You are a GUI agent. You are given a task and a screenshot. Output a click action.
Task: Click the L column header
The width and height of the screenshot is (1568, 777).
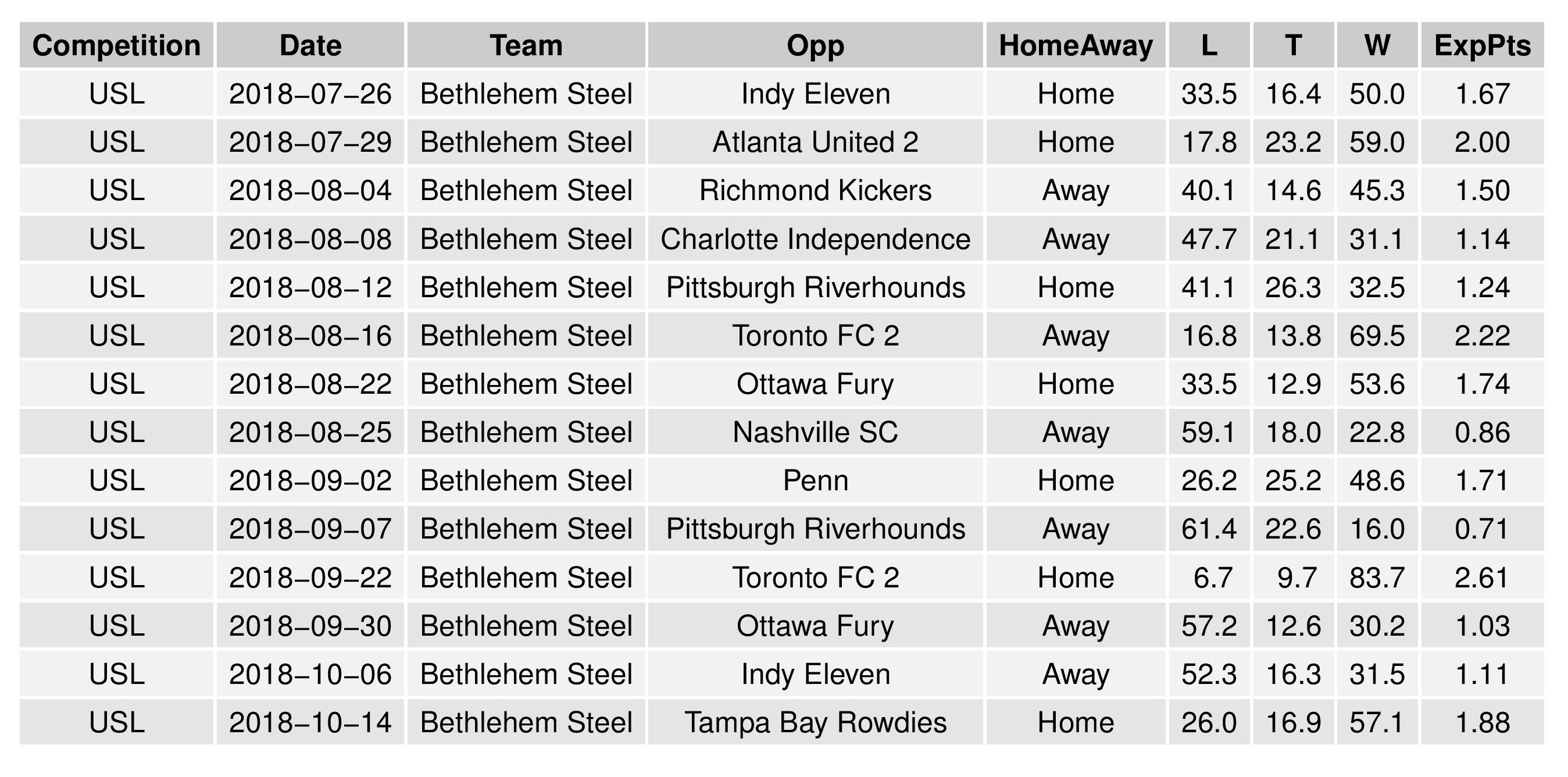click(x=1209, y=46)
